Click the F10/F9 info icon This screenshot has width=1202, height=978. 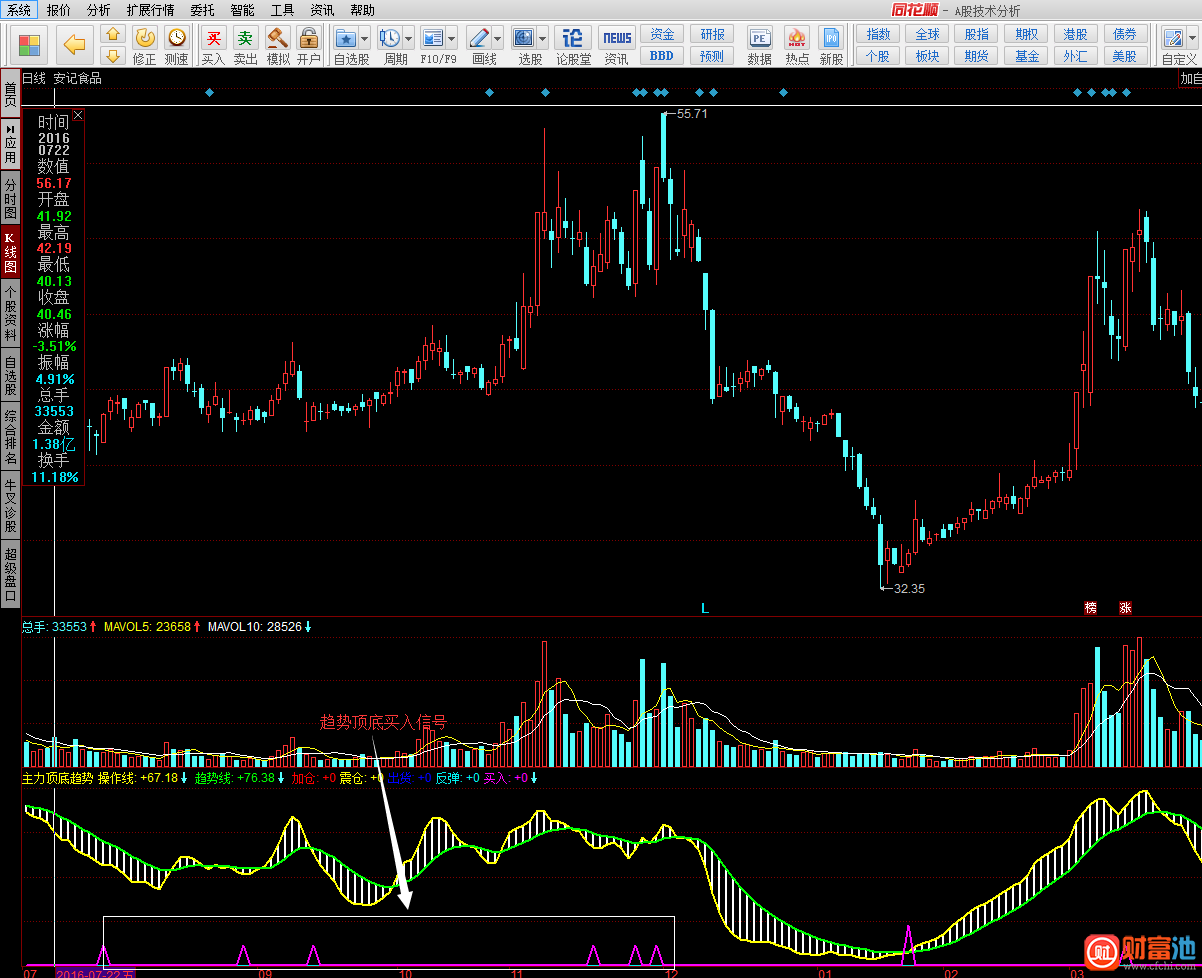[433, 38]
